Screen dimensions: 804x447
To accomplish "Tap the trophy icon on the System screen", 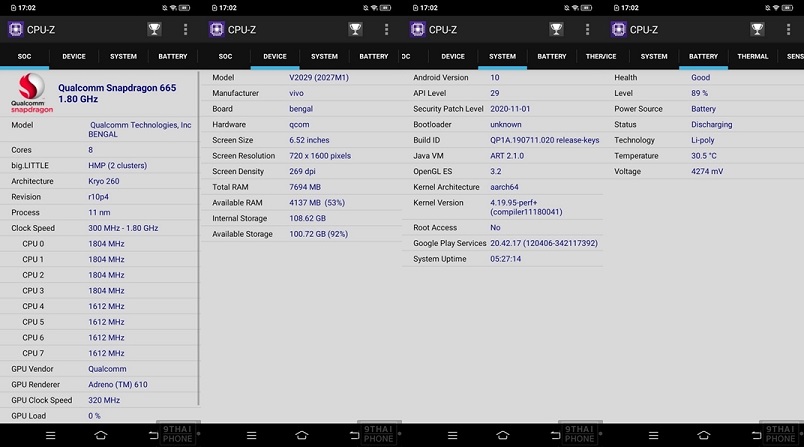I will tap(556, 29).
